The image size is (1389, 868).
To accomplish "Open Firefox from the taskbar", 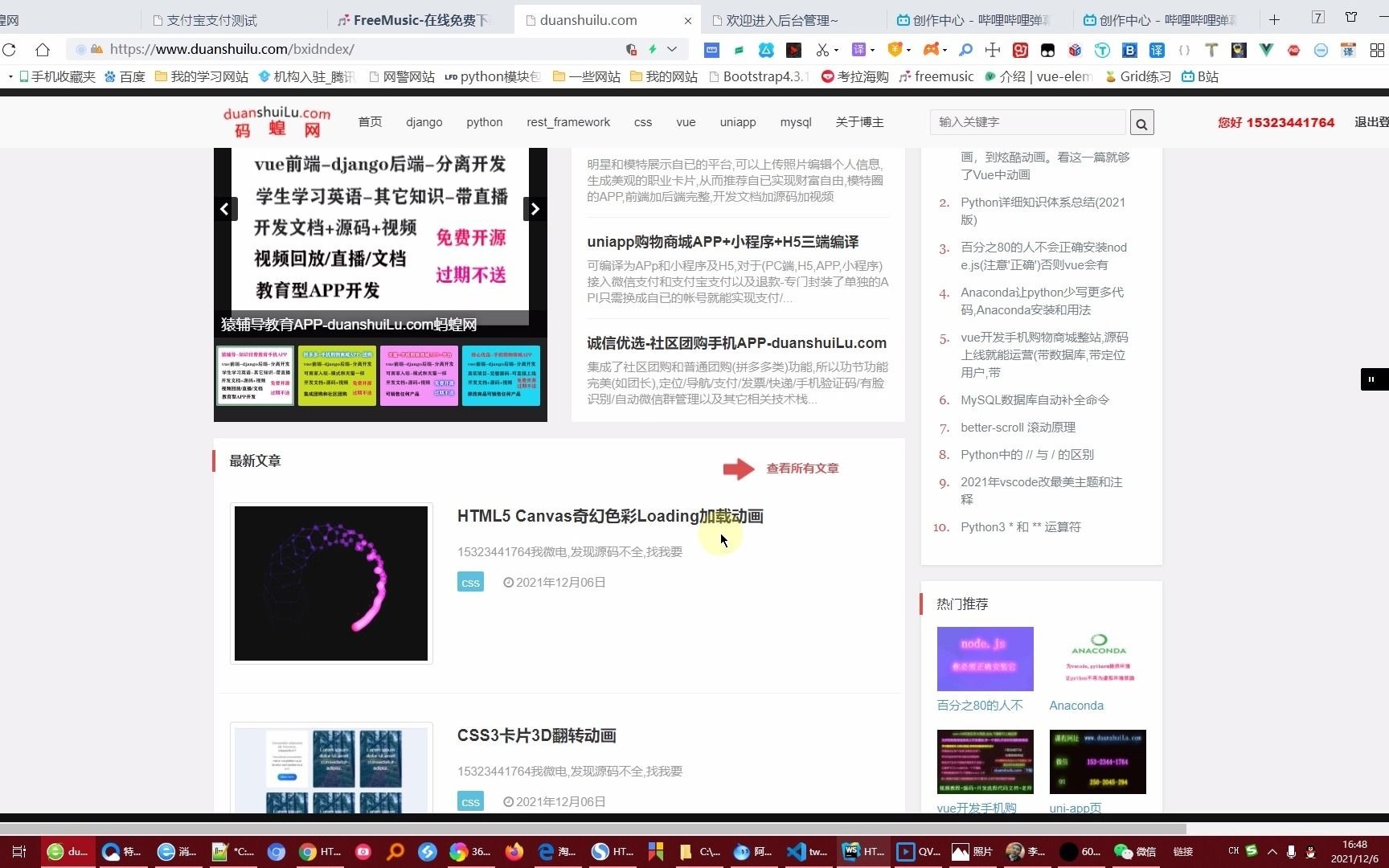I will click(x=514, y=851).
